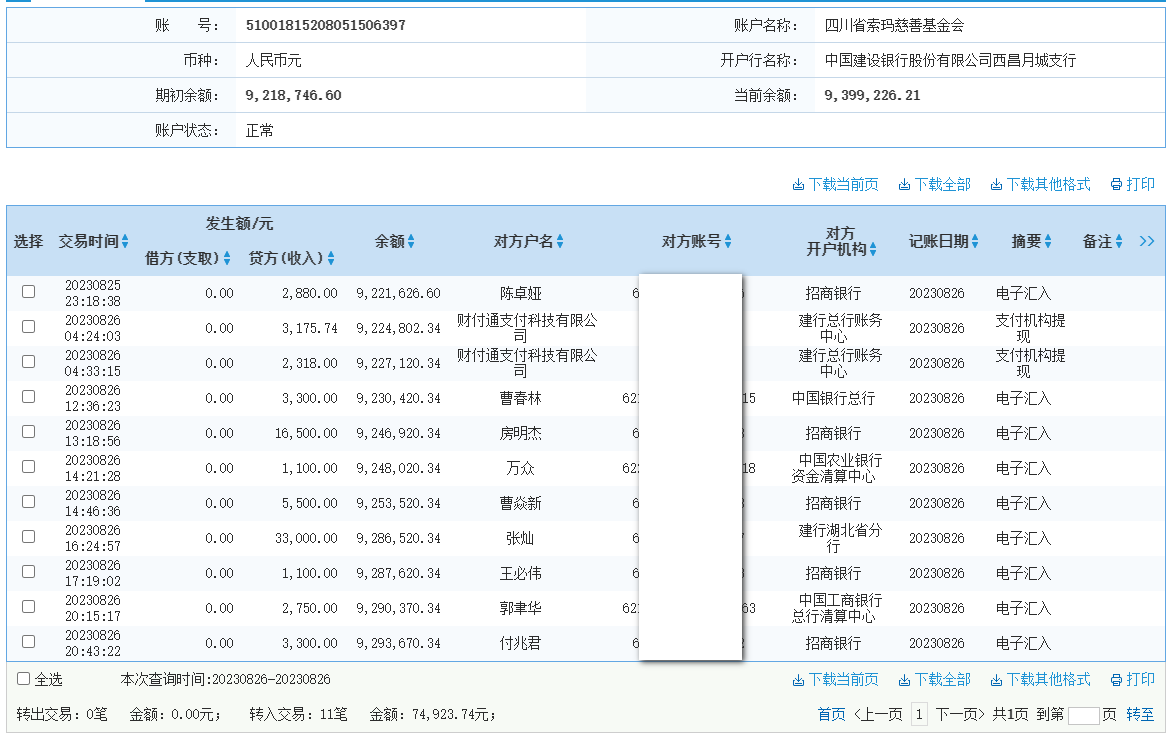The width and height of the screenshot is (1170, 734).
Task: Click 中国银行总行 institution cell
Action: [833, 398]
